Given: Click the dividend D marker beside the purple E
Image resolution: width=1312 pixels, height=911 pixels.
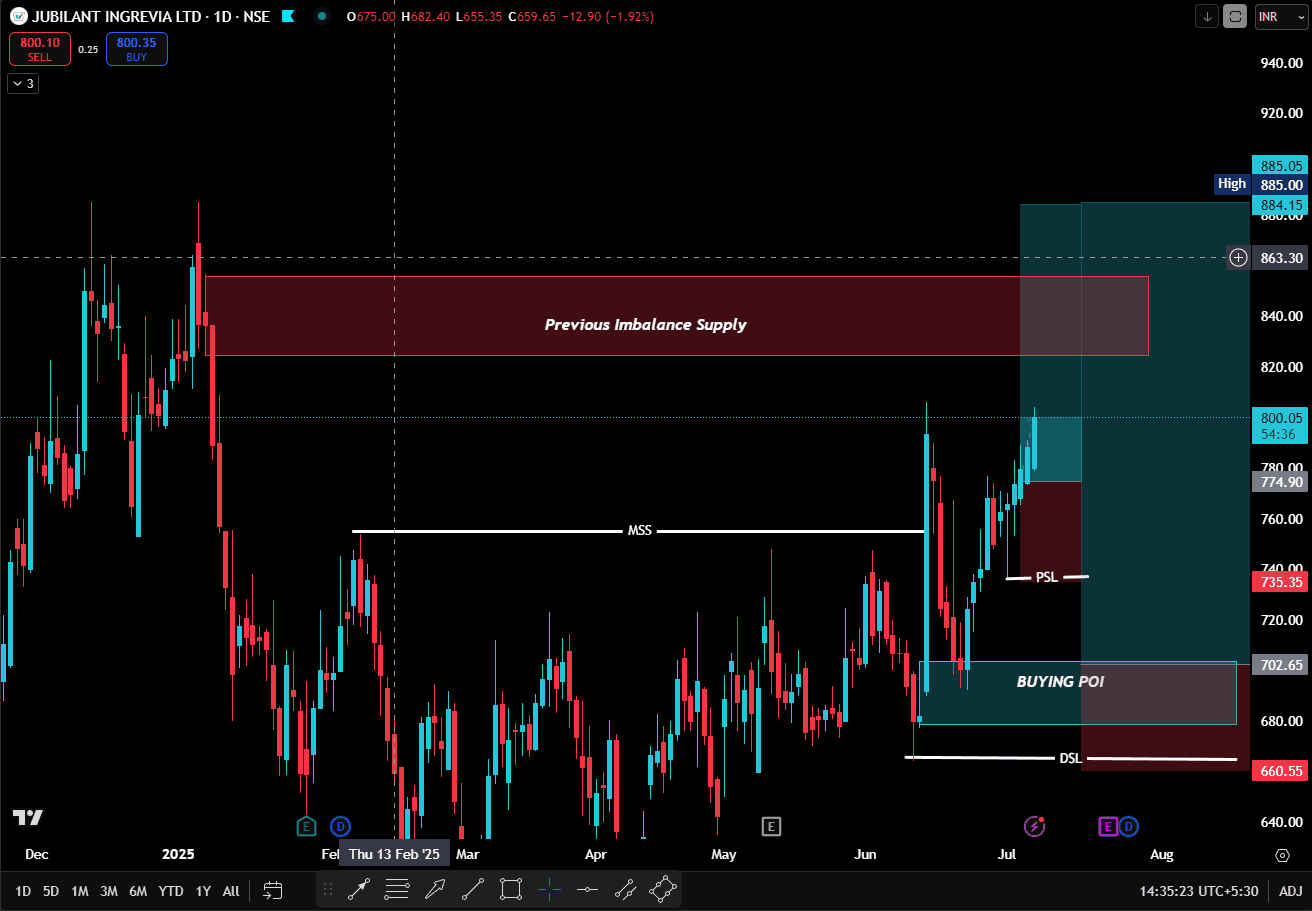Looking at the screenshot, I should (x=1128, y=826).
